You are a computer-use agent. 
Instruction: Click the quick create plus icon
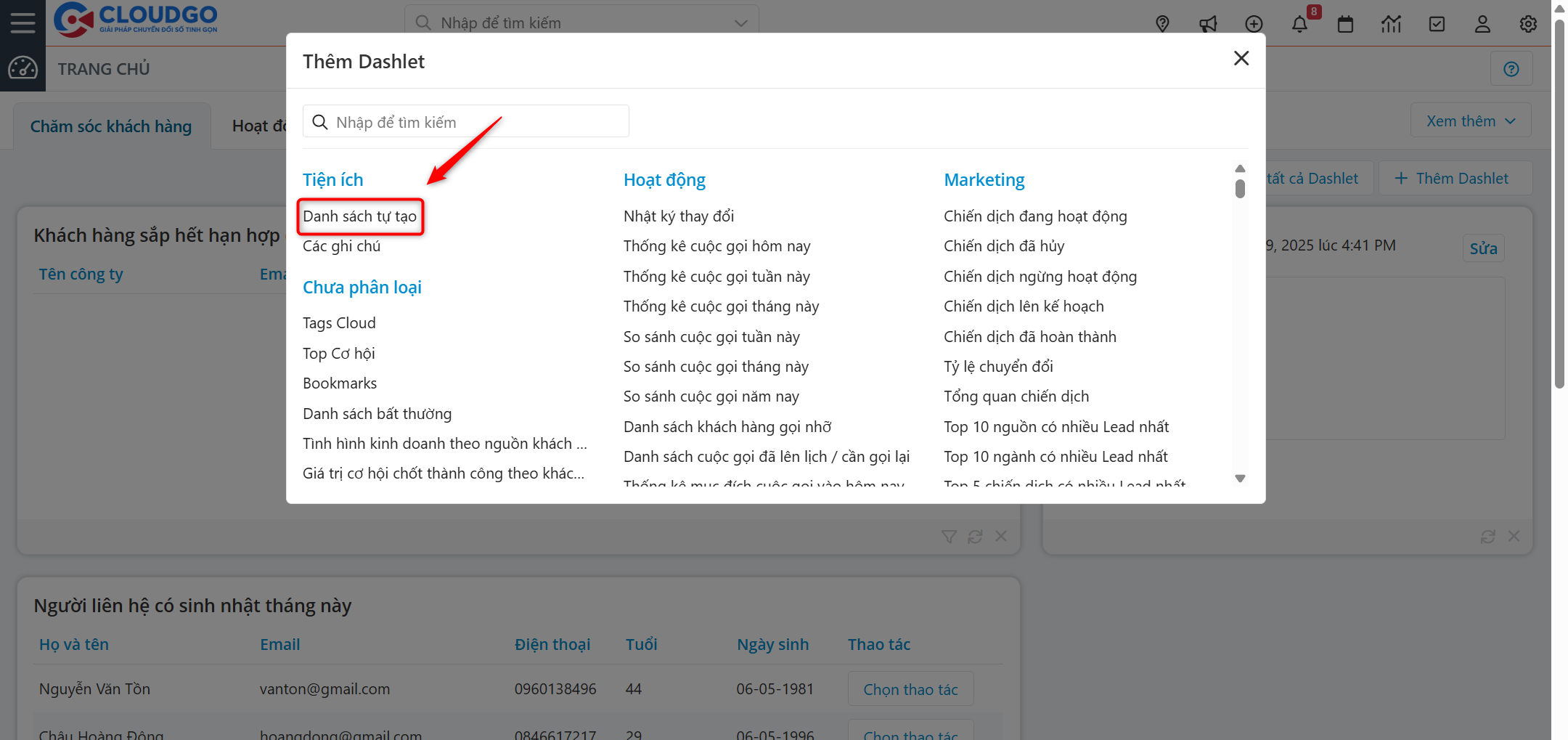point(1254,24)
